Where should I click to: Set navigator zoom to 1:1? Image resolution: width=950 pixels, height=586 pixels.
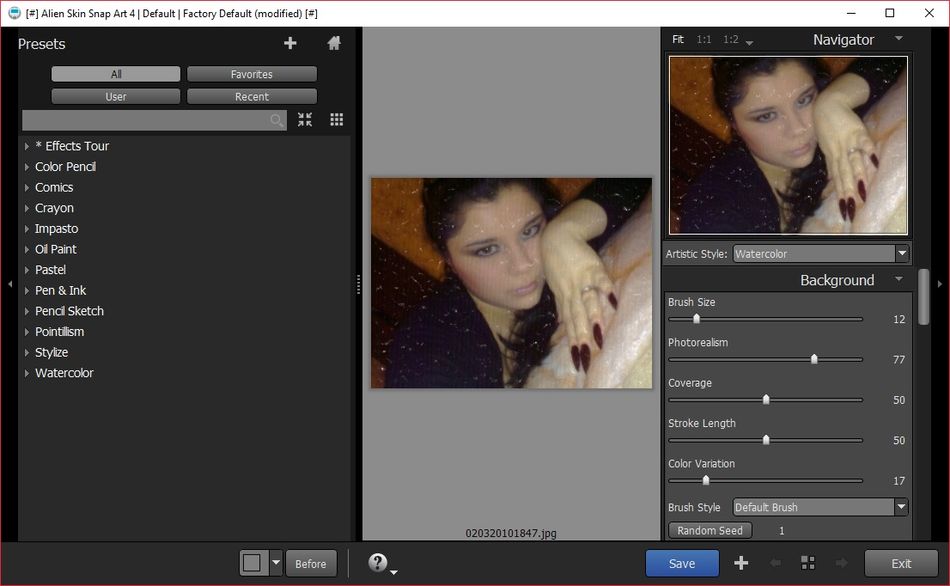pyautogui.click(x=703, y=39)
